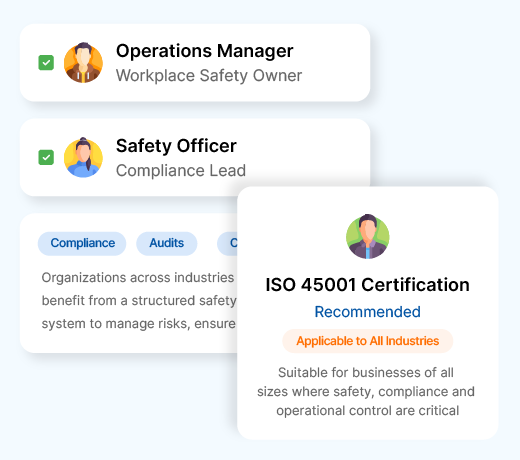Click 'system to manage risks, ensure' line
Screen dimensions: 520x460
point(139,324)
